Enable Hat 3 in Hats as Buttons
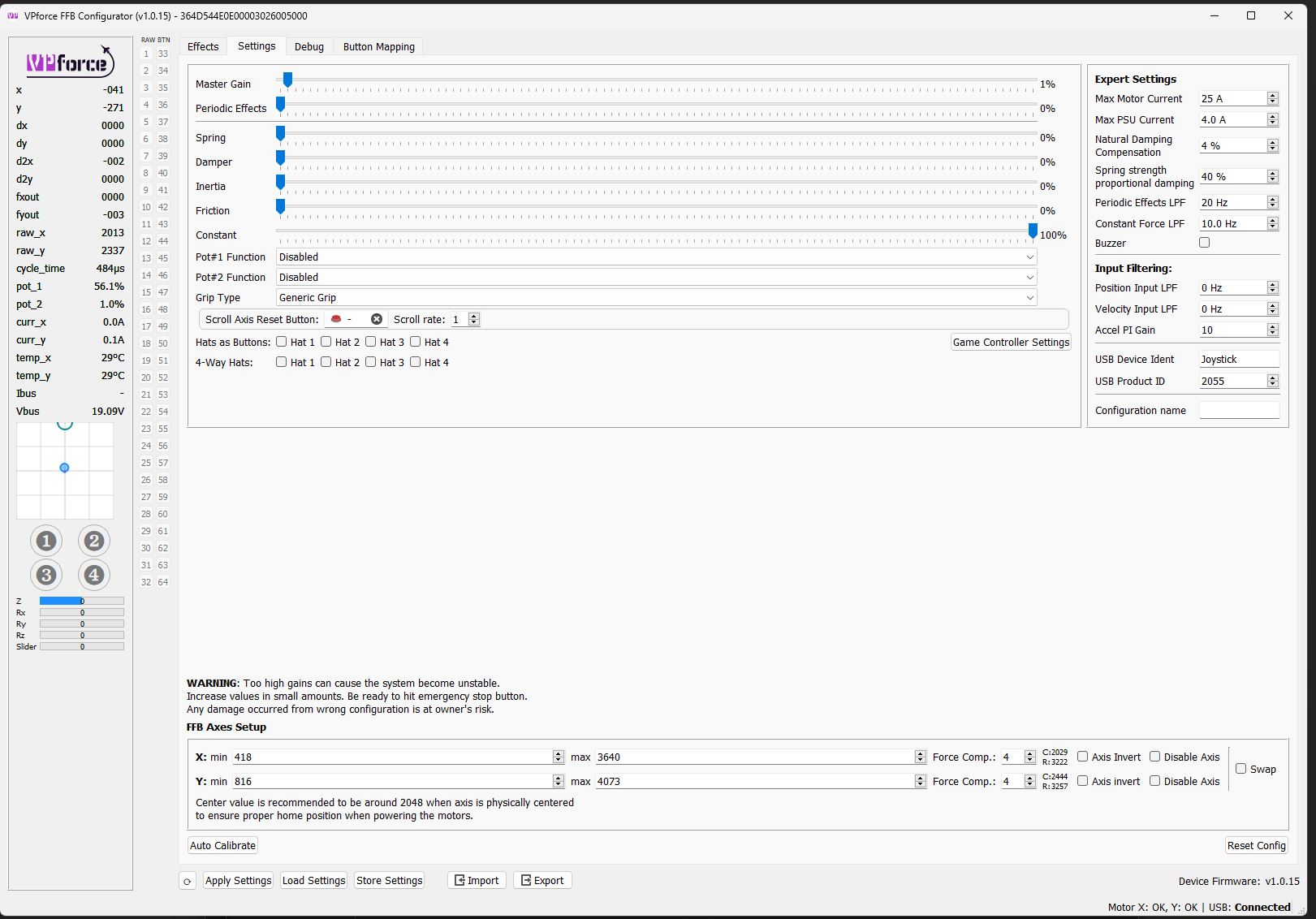 pos(371,342)
